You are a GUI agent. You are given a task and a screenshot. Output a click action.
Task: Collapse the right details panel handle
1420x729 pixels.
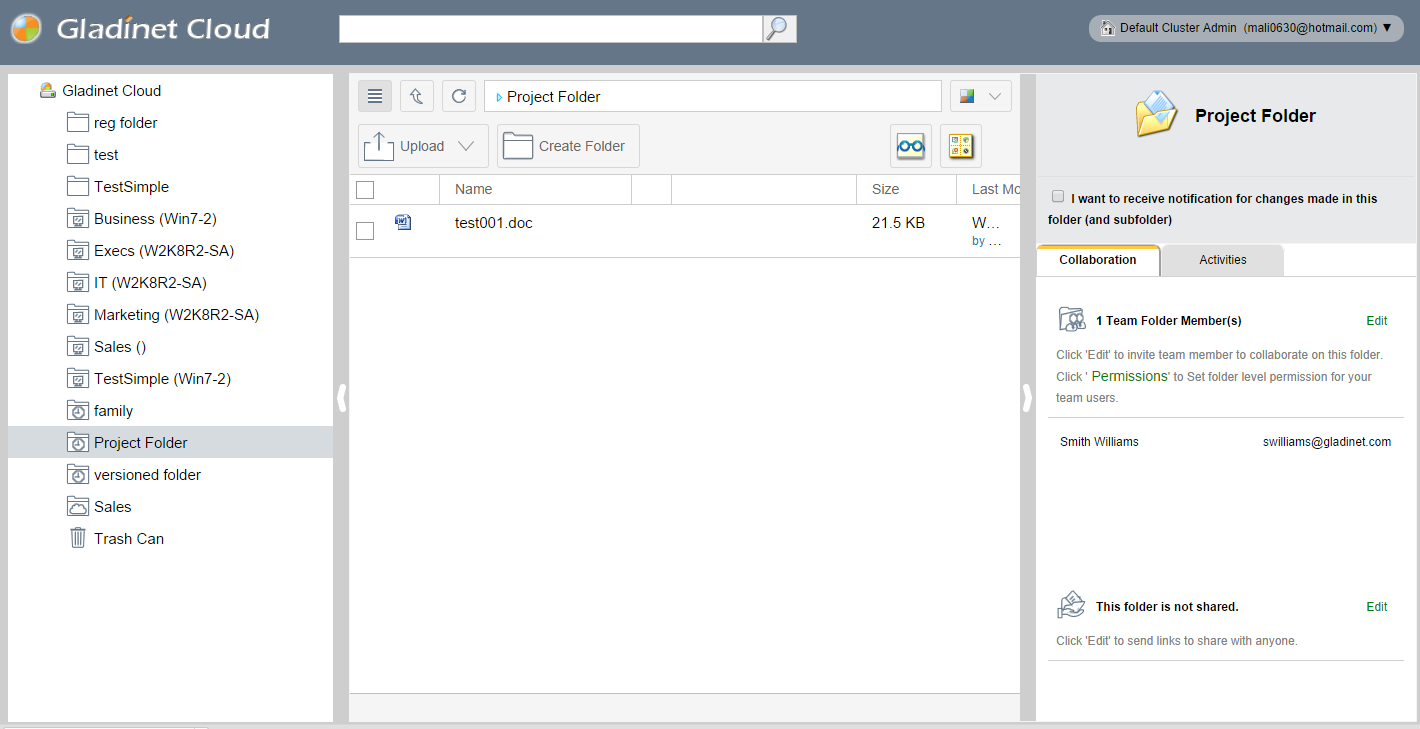click(x=1027, y=398)
